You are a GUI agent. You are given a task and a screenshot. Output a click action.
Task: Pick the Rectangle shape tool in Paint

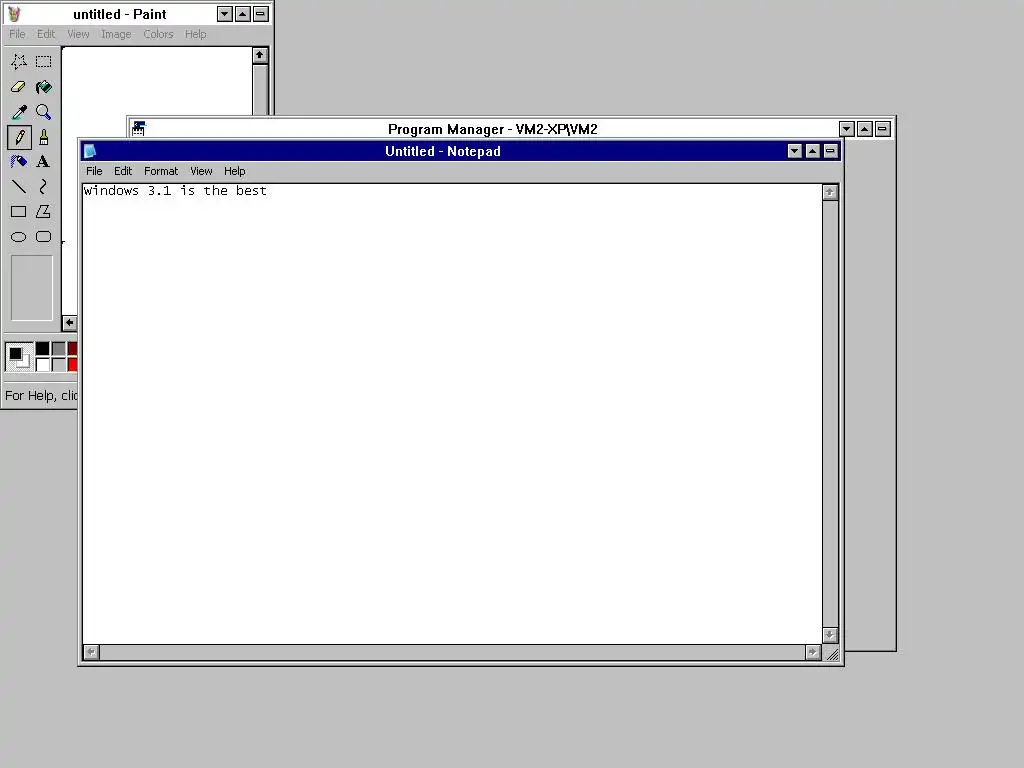(x=18, y=212)
